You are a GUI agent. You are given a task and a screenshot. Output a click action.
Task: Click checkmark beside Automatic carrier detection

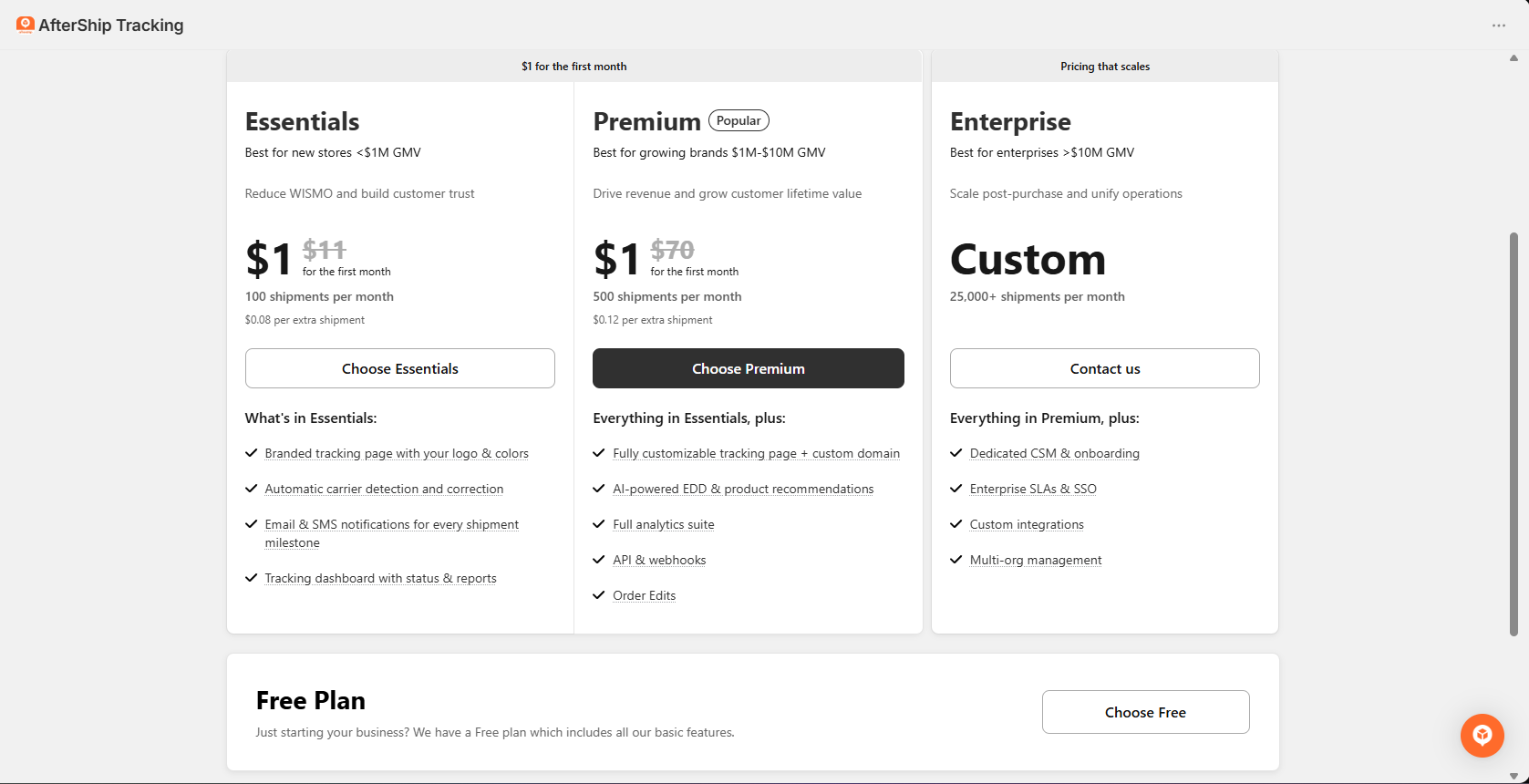tap(252, 489)
